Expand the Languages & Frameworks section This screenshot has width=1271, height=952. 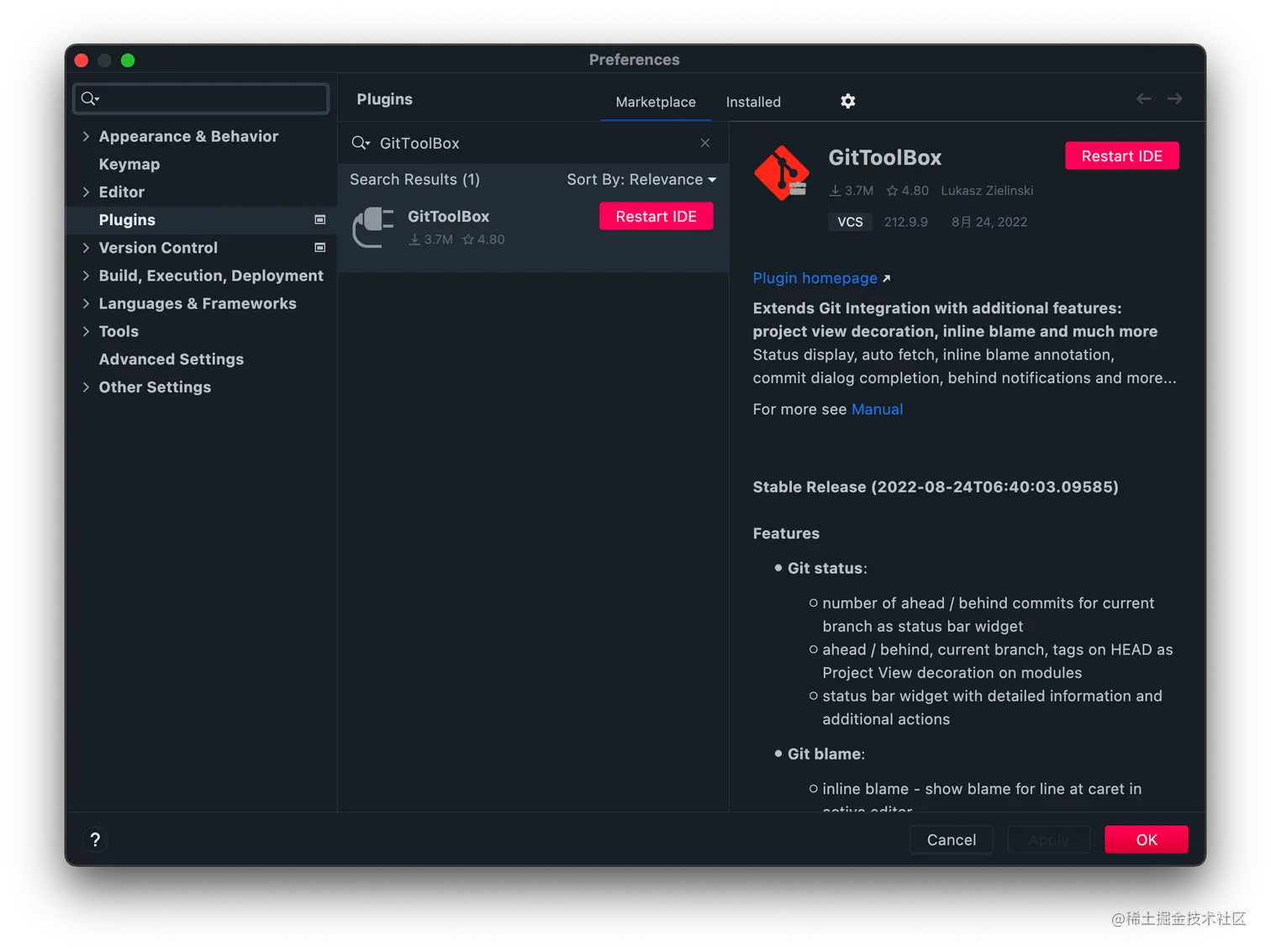pyautogui.click(x=86, y=302)
